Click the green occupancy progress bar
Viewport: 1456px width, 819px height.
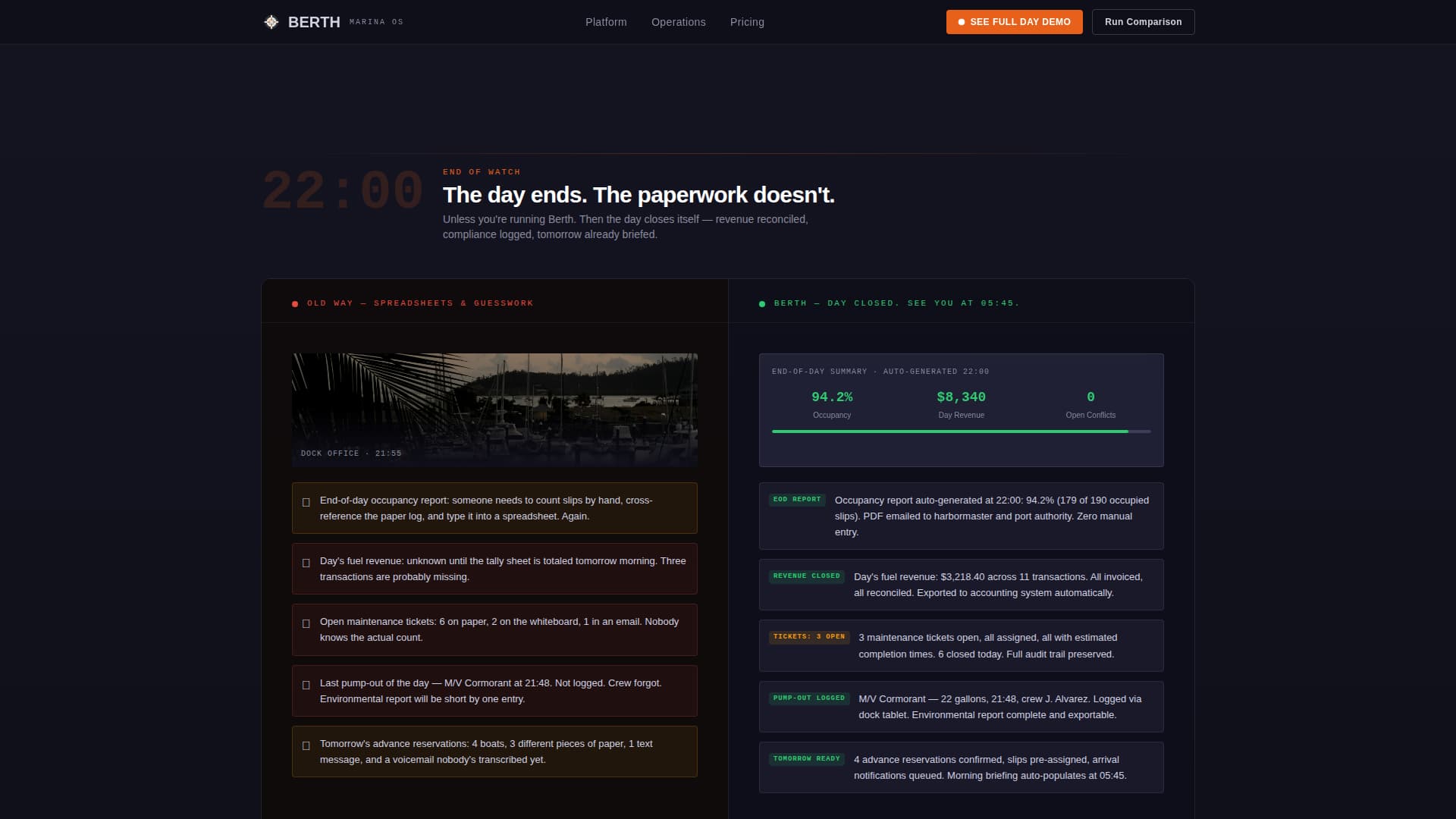[x=948, y=431]
